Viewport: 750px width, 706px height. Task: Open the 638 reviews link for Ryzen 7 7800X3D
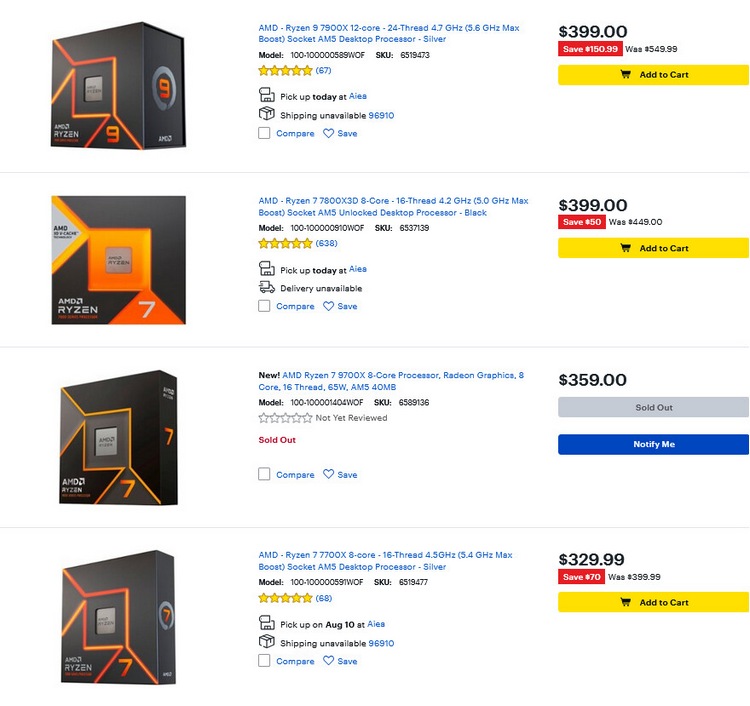(327, 243)
